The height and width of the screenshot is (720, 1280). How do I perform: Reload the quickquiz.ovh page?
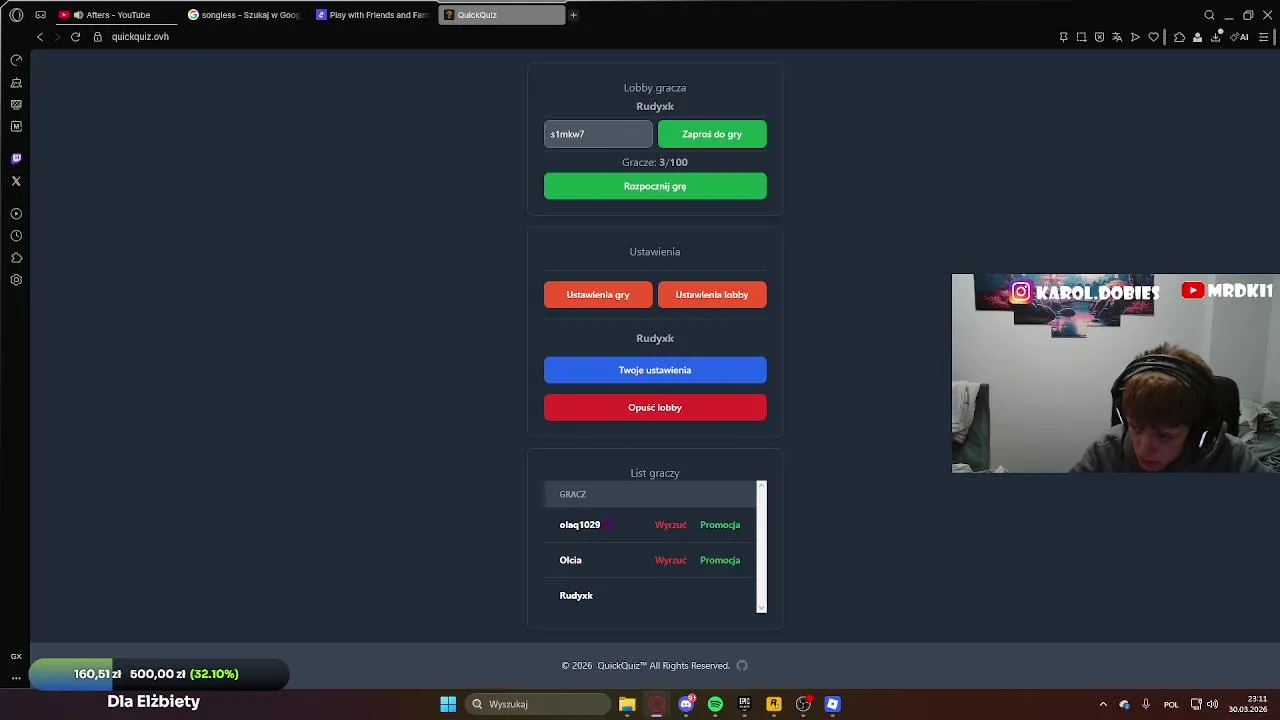75,37
